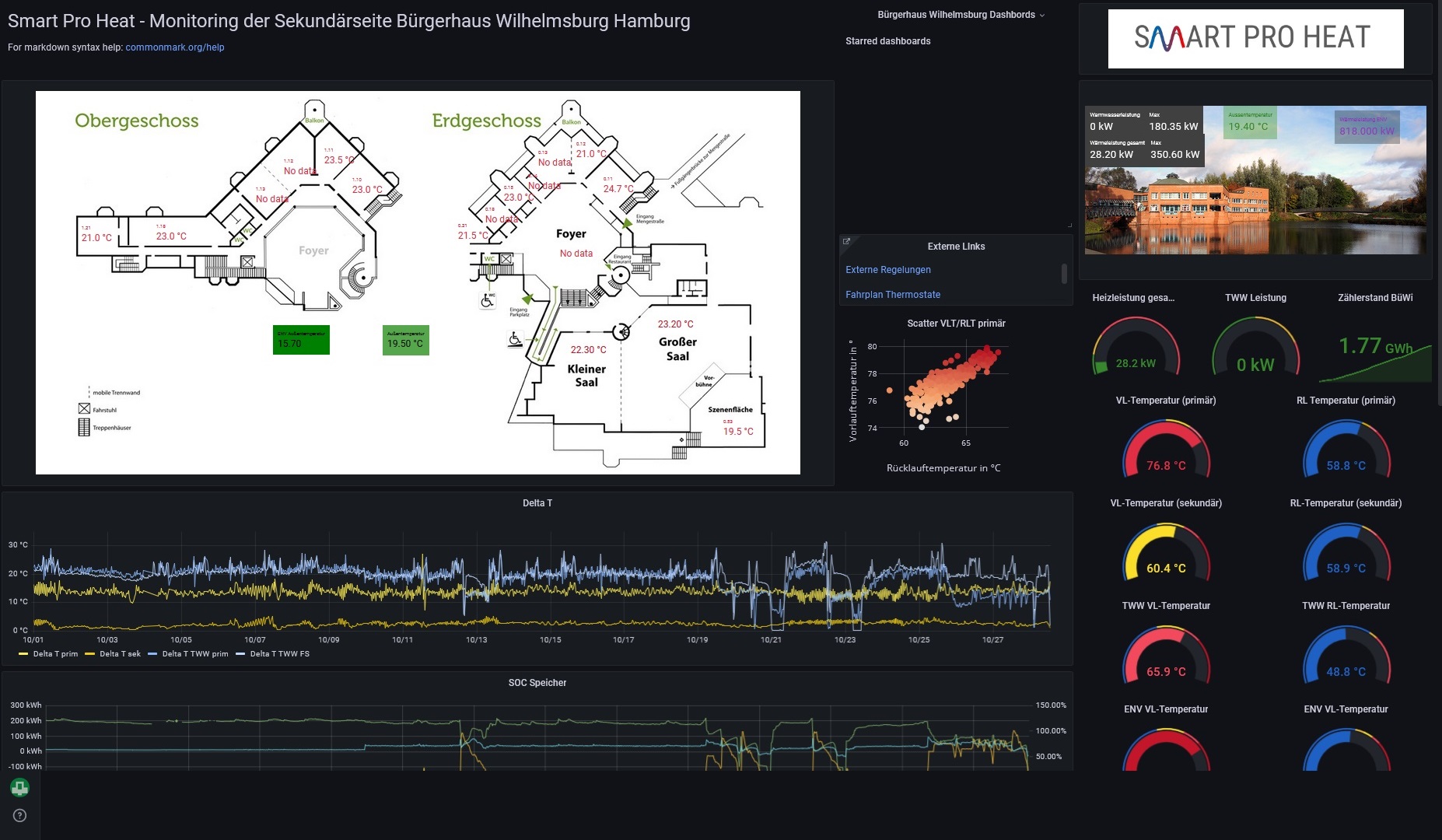
Task: Click the 28.2 kW Heizleistung gauge
Action: (1136, 346)
